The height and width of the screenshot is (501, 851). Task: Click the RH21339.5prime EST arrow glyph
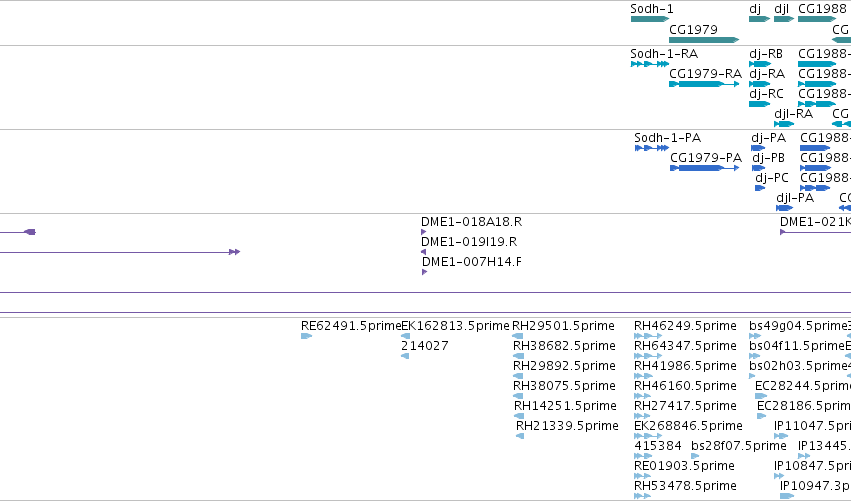[520, 436]
